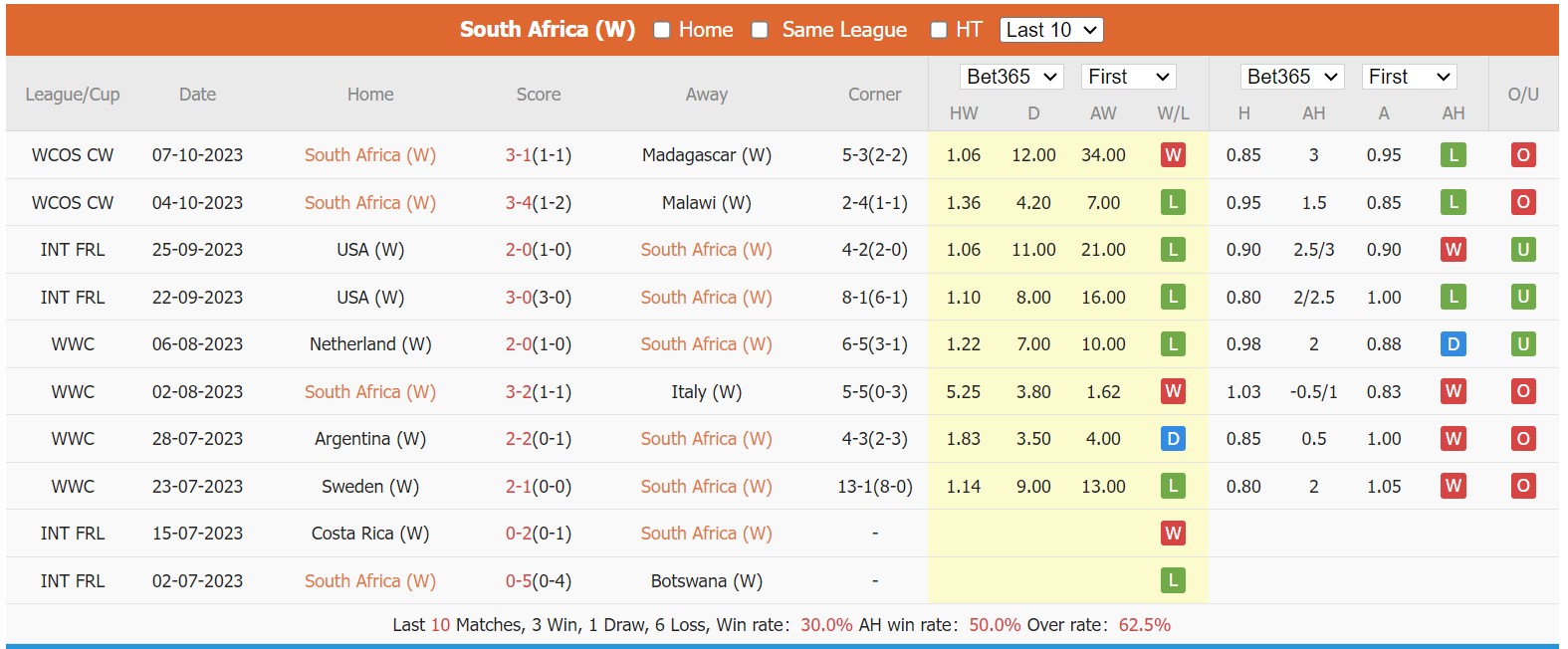The image size is (1568, 649).
Task: Click the South Africa (W) link in the Botswana row
Action: (369, 580)
